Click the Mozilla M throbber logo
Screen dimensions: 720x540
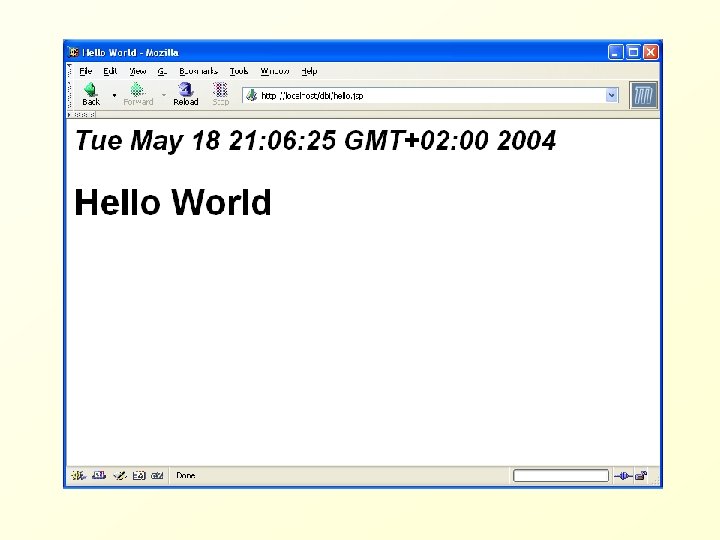pyautogui.click(x=643, y=95)
